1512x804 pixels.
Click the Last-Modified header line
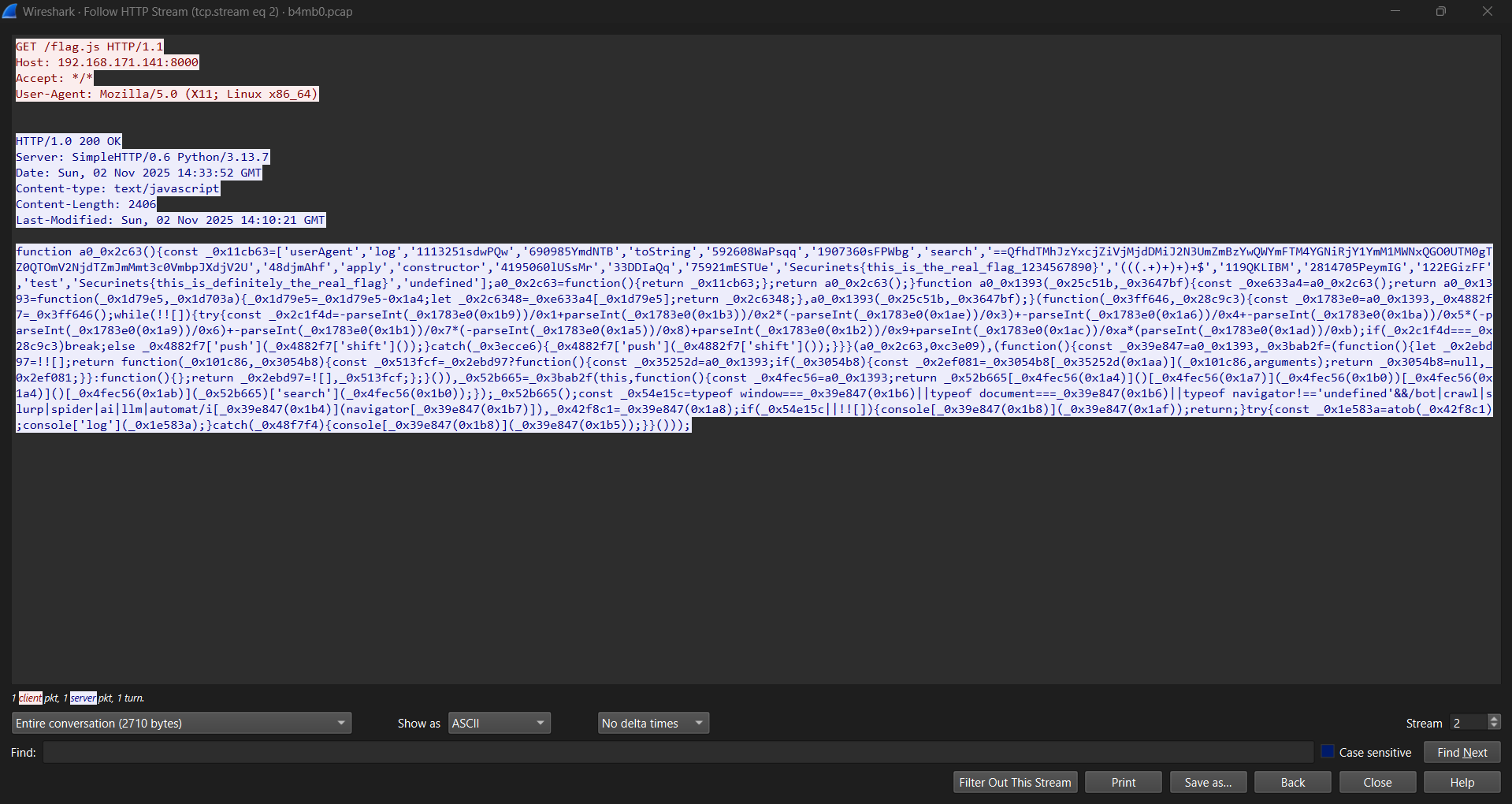click(x=170, y=220)
